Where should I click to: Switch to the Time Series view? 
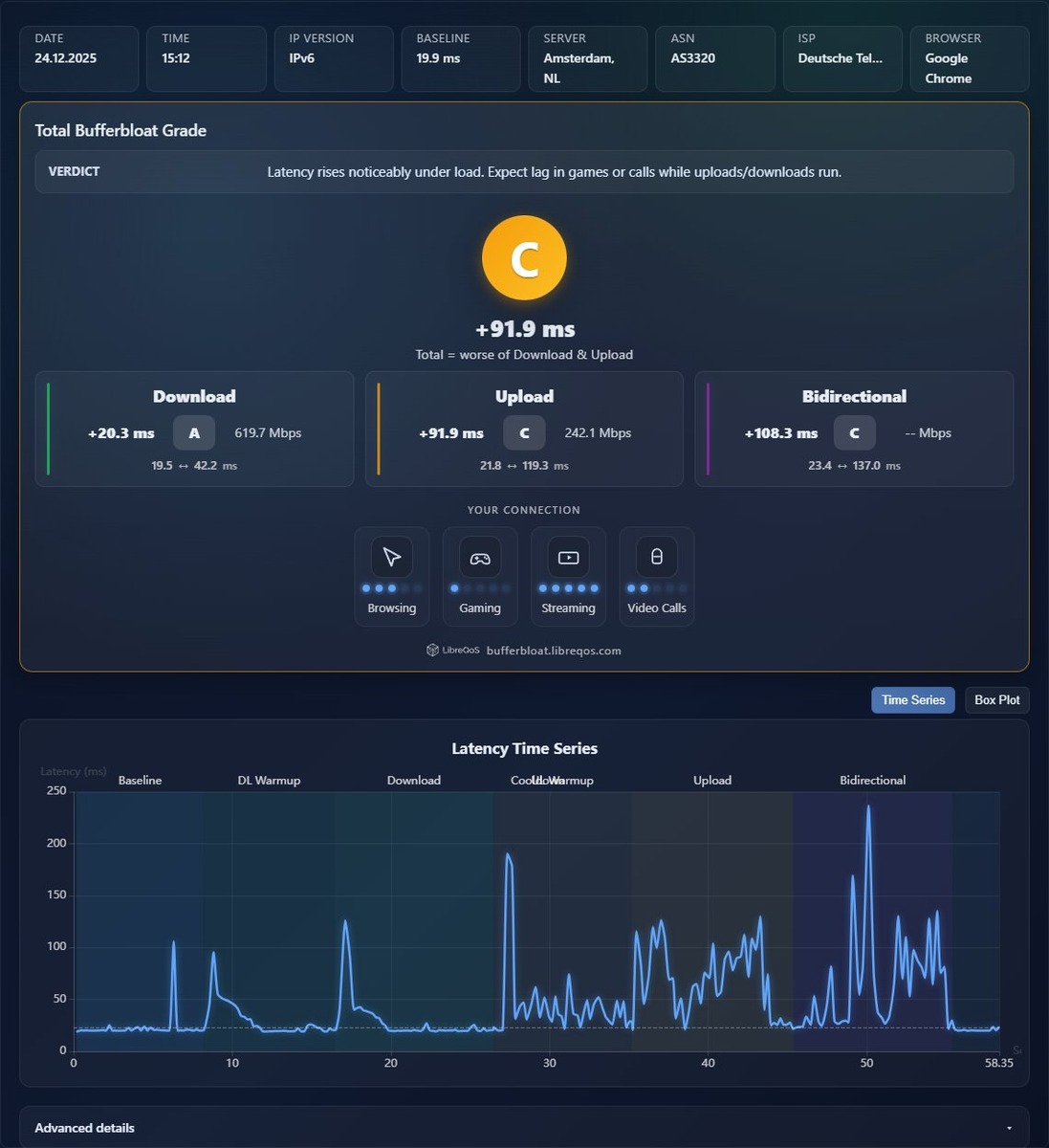coord(913,700)
